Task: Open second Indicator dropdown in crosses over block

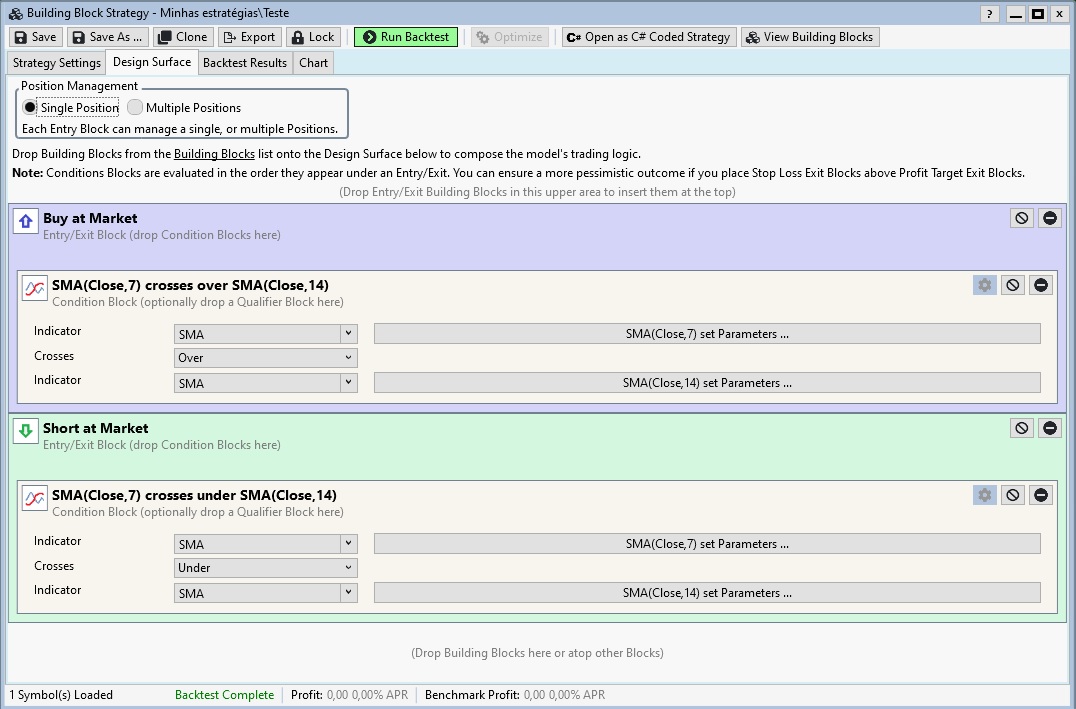Action: pos(266,383)
